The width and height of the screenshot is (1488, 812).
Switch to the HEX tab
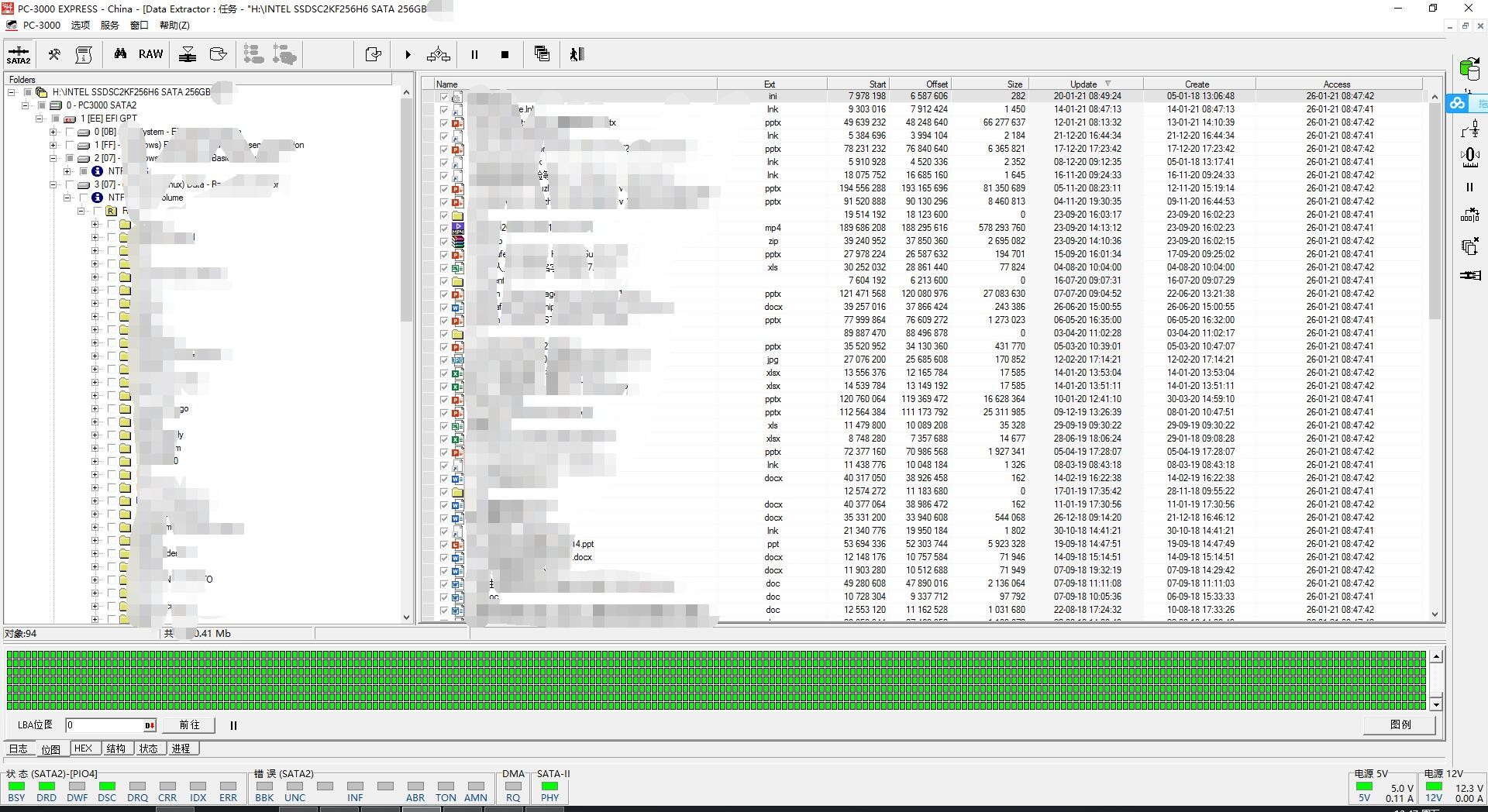tap(83, 748)
